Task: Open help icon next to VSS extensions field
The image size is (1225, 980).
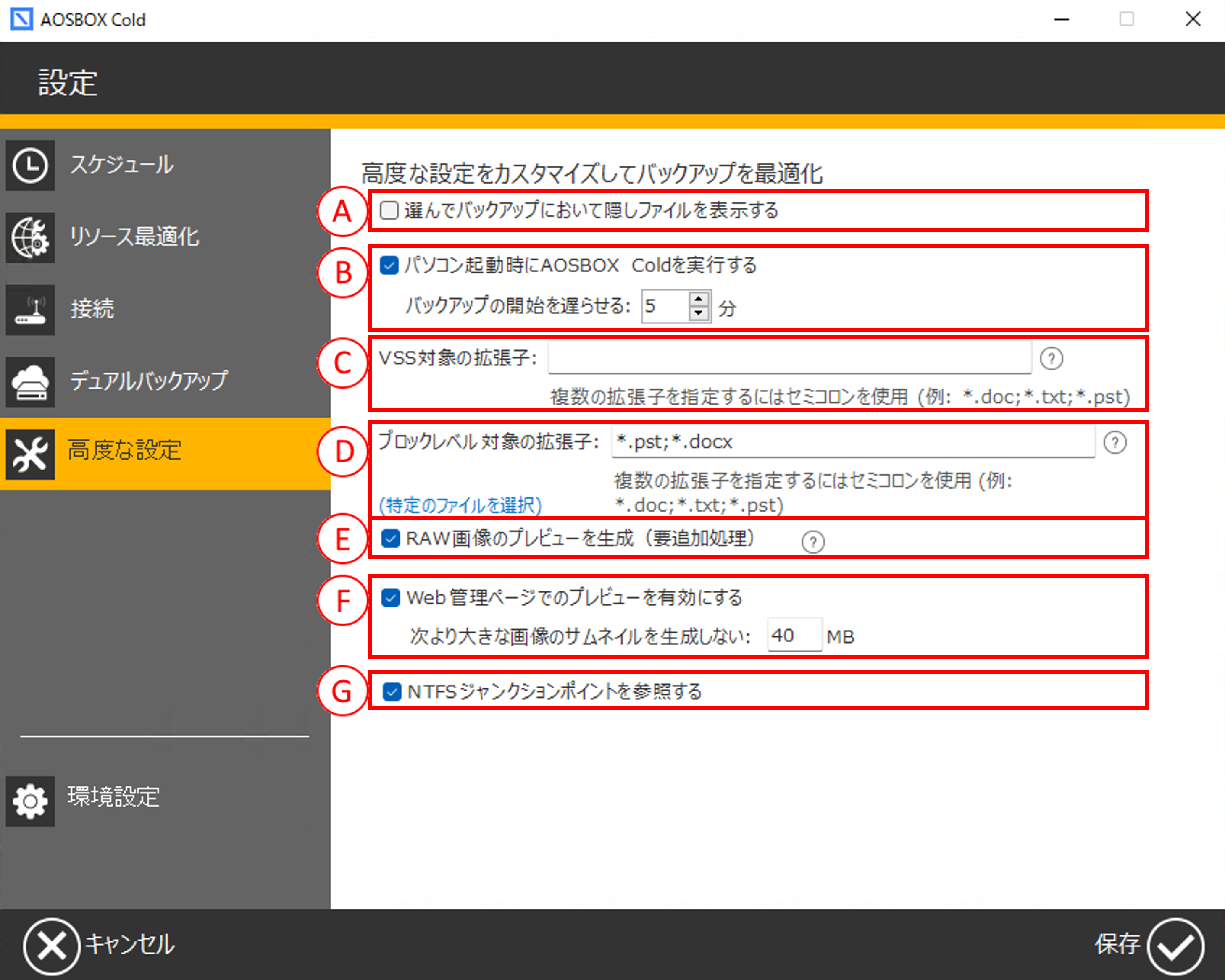Action: [x=1051, y=358]
